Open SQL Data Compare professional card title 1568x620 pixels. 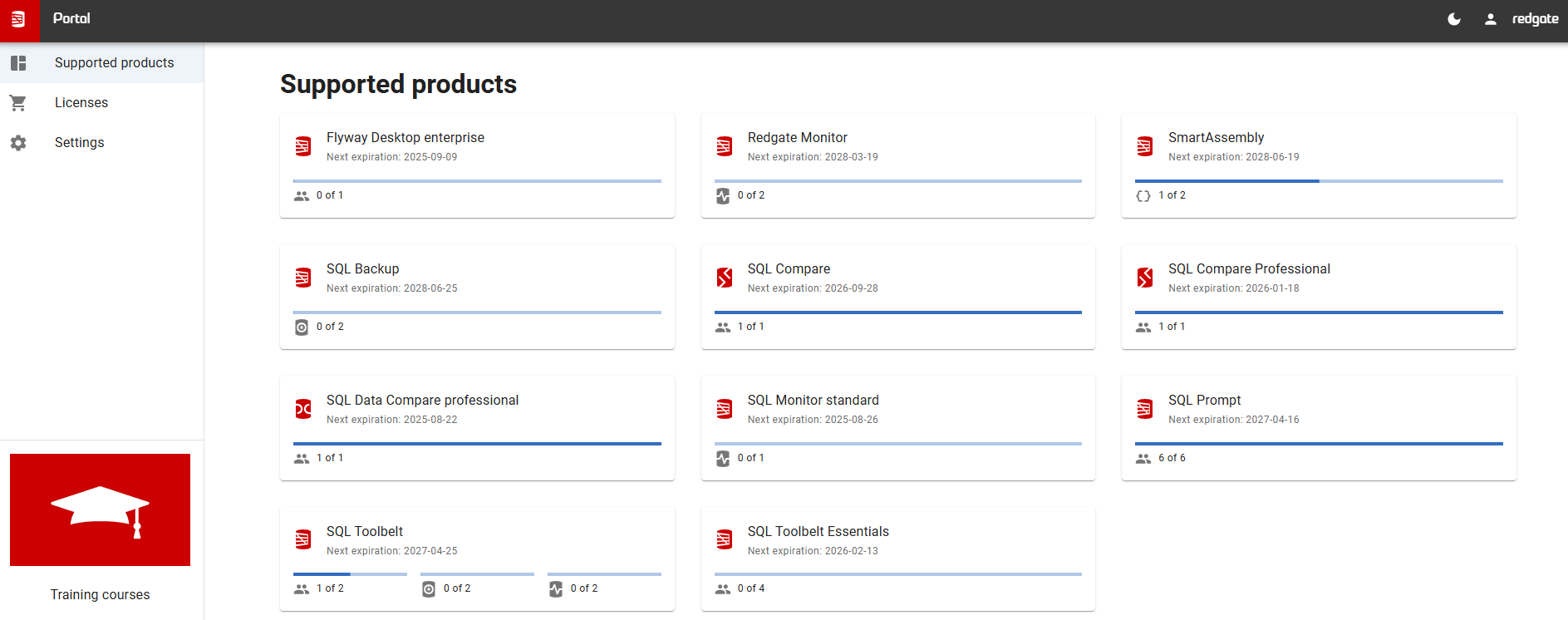pos(422,400)
